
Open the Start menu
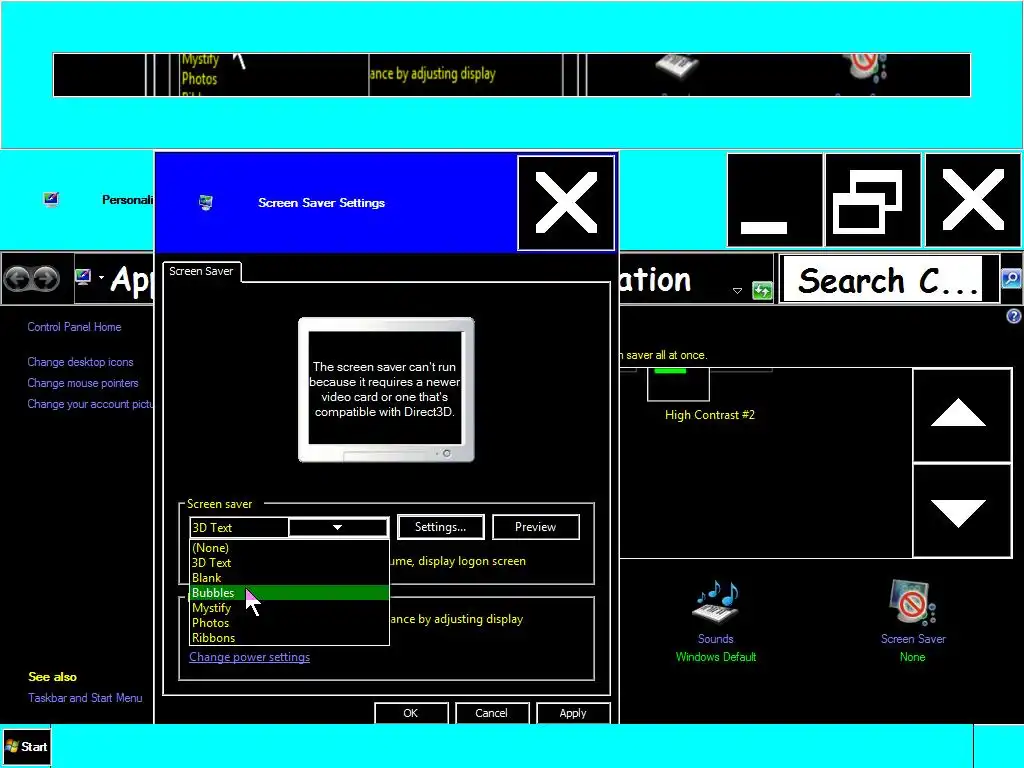point(26,746)
